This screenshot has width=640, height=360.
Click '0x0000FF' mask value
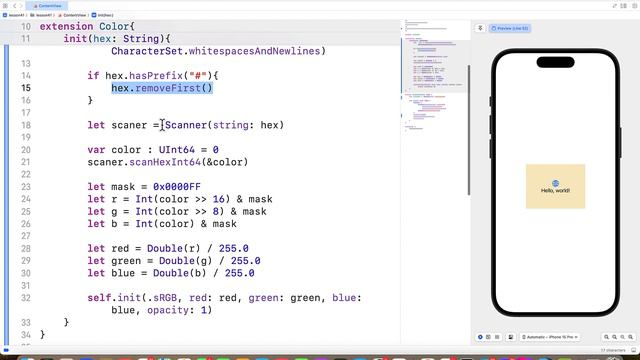point(177,187)
